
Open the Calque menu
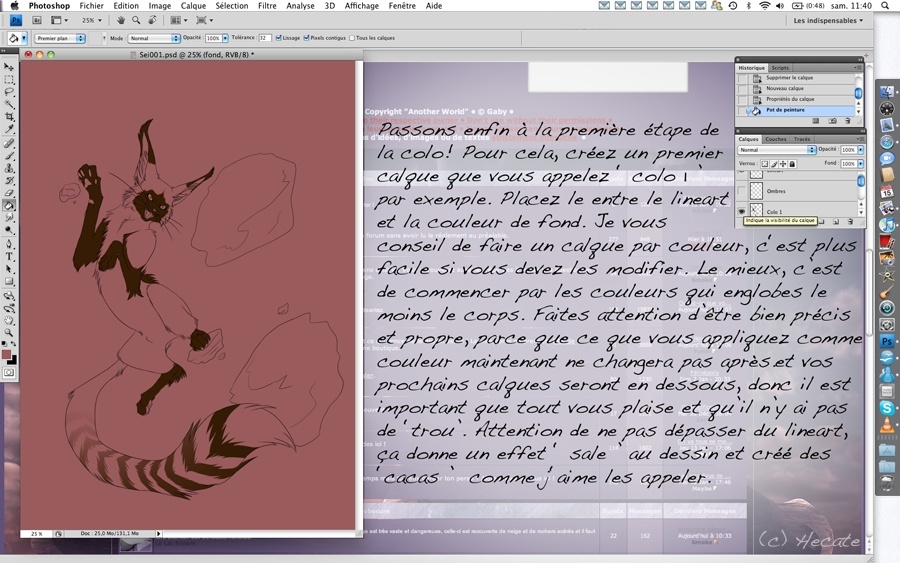[193, 6]
